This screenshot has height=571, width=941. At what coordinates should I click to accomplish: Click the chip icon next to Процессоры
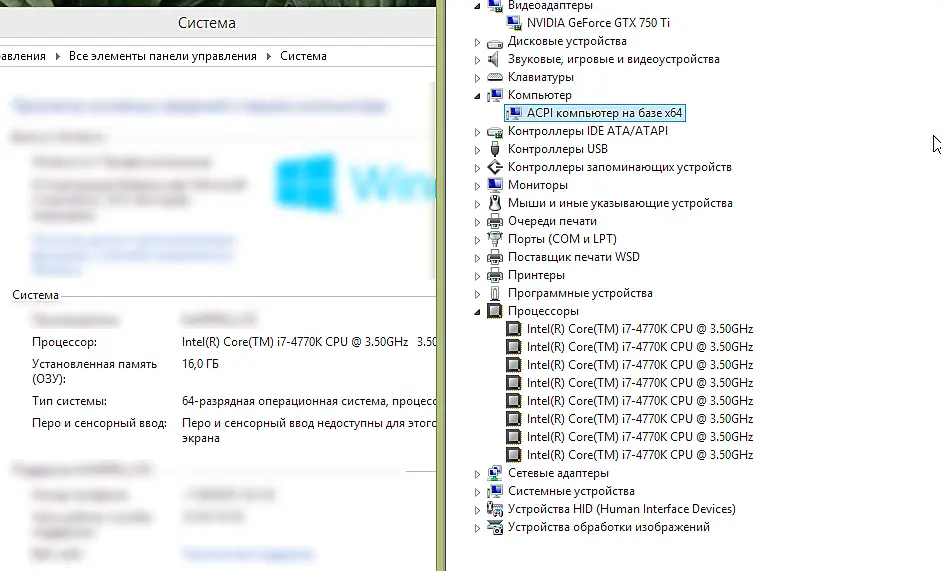coord(495,311)
